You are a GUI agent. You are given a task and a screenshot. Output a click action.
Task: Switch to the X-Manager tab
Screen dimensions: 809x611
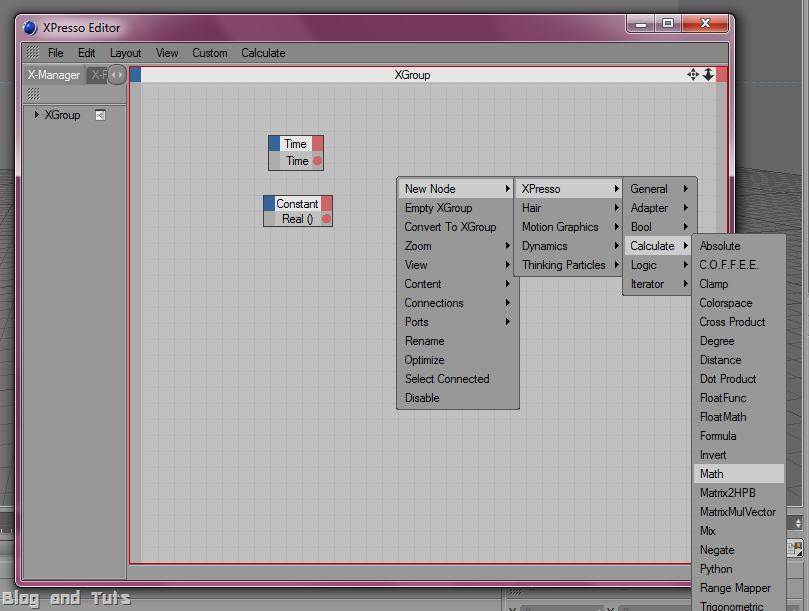54,75
